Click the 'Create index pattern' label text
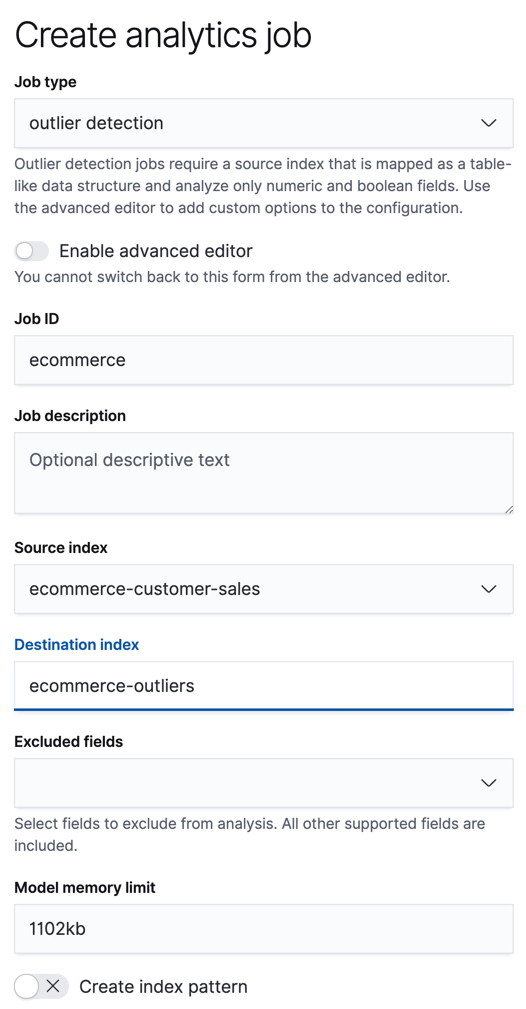The image size is (526, 1009). (163, 986)
